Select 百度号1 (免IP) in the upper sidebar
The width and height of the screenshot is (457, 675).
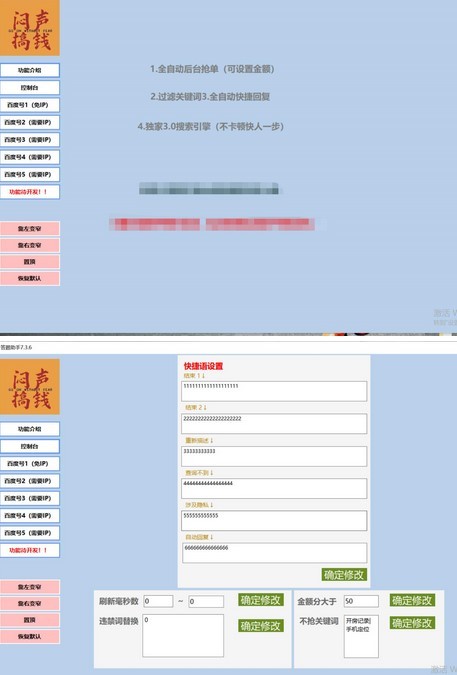click(30, 105)
